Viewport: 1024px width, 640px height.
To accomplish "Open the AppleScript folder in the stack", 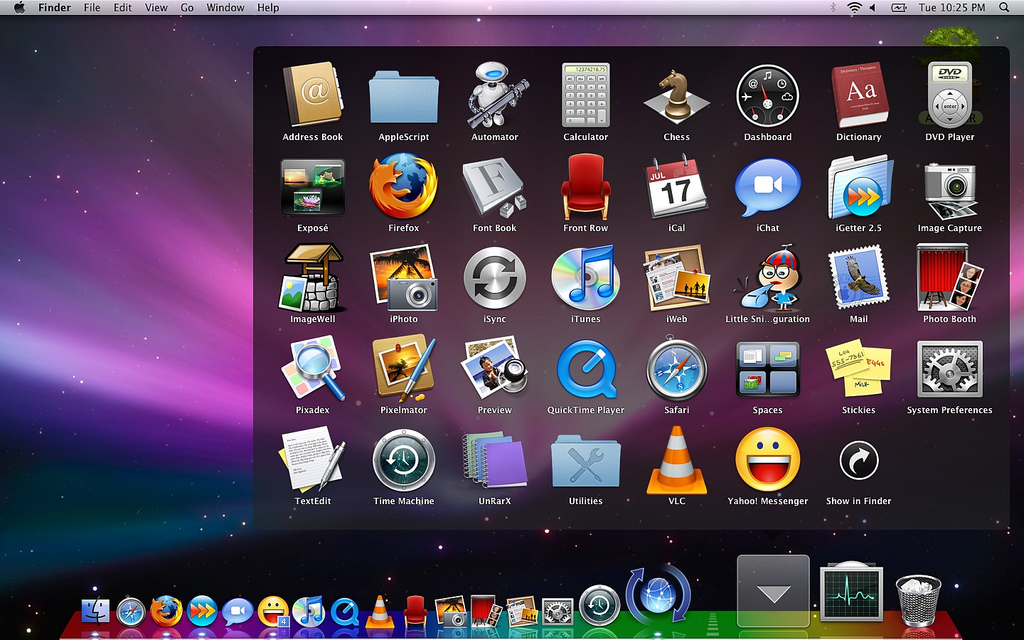I will click(404, 97).
